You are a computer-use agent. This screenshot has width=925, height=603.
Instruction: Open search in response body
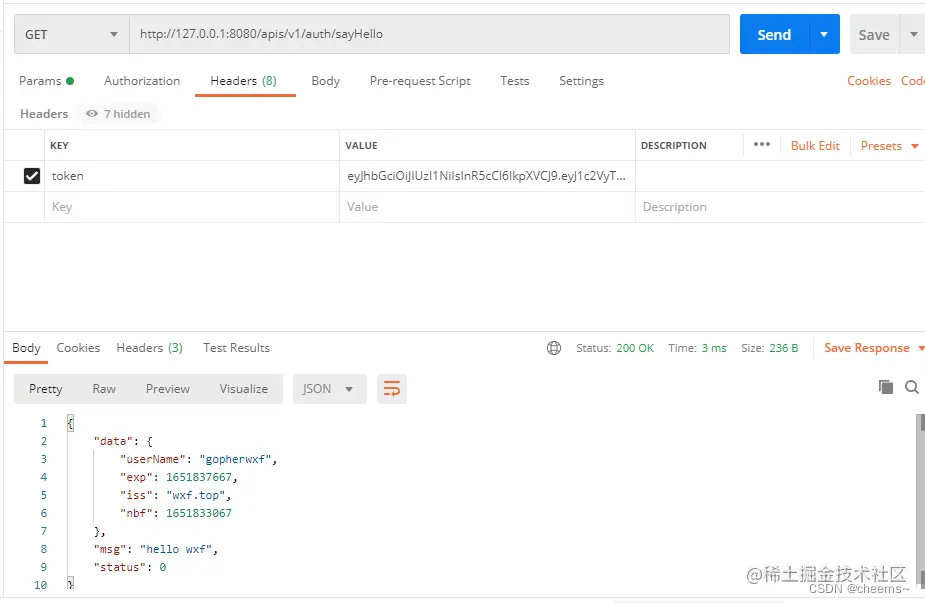click(911, 387)
